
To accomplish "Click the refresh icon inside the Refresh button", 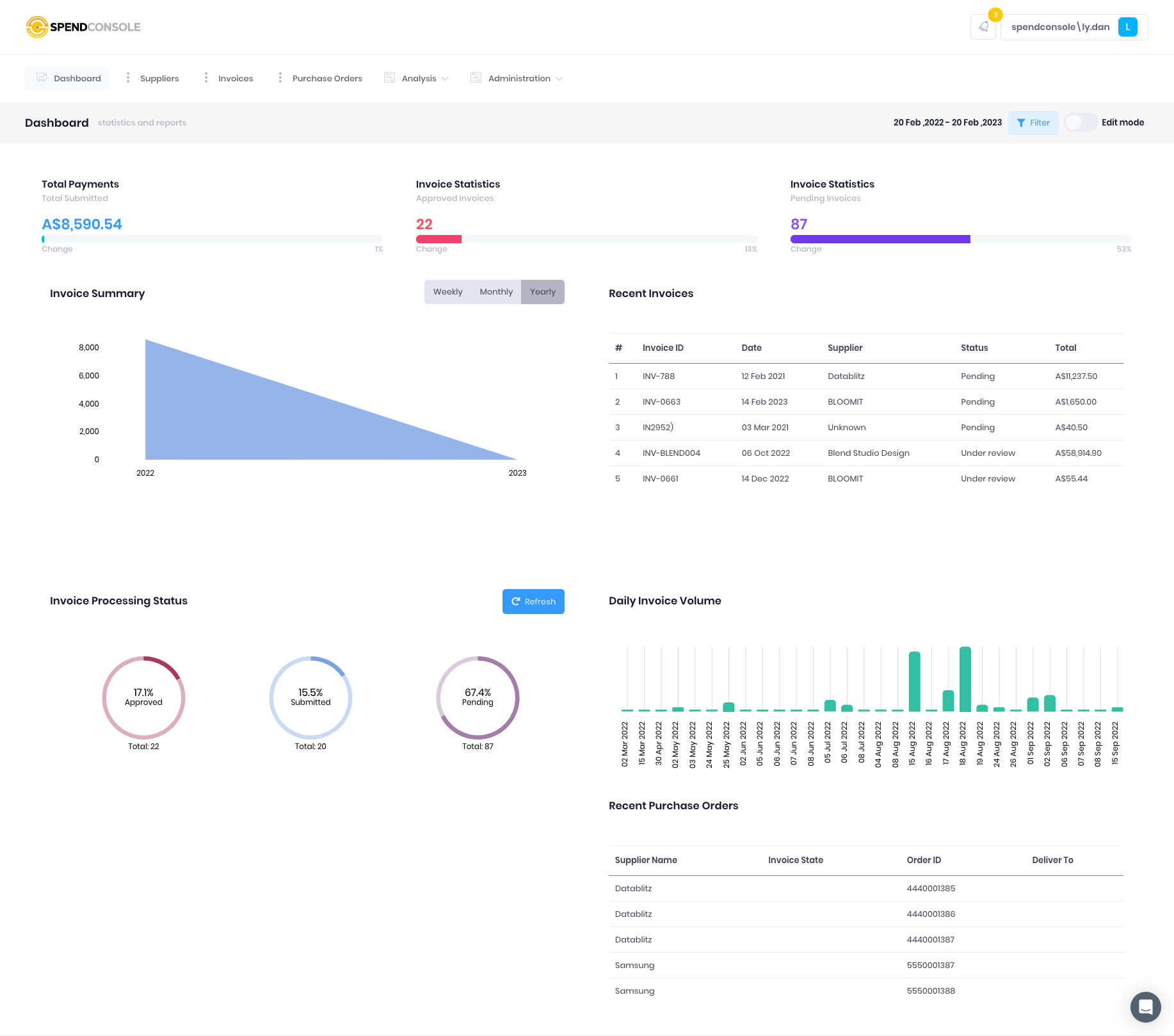I will click(x=516, y=601).
